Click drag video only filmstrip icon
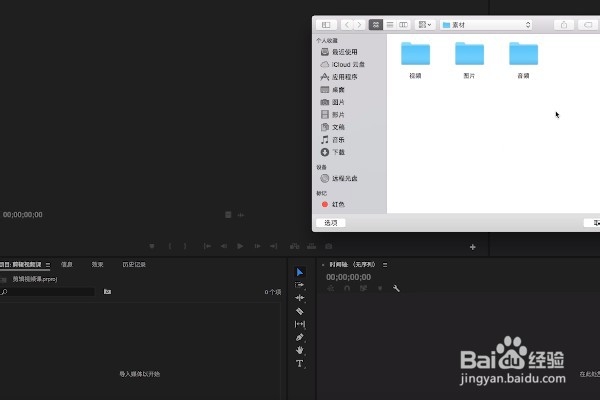 [x=228, y=215]
